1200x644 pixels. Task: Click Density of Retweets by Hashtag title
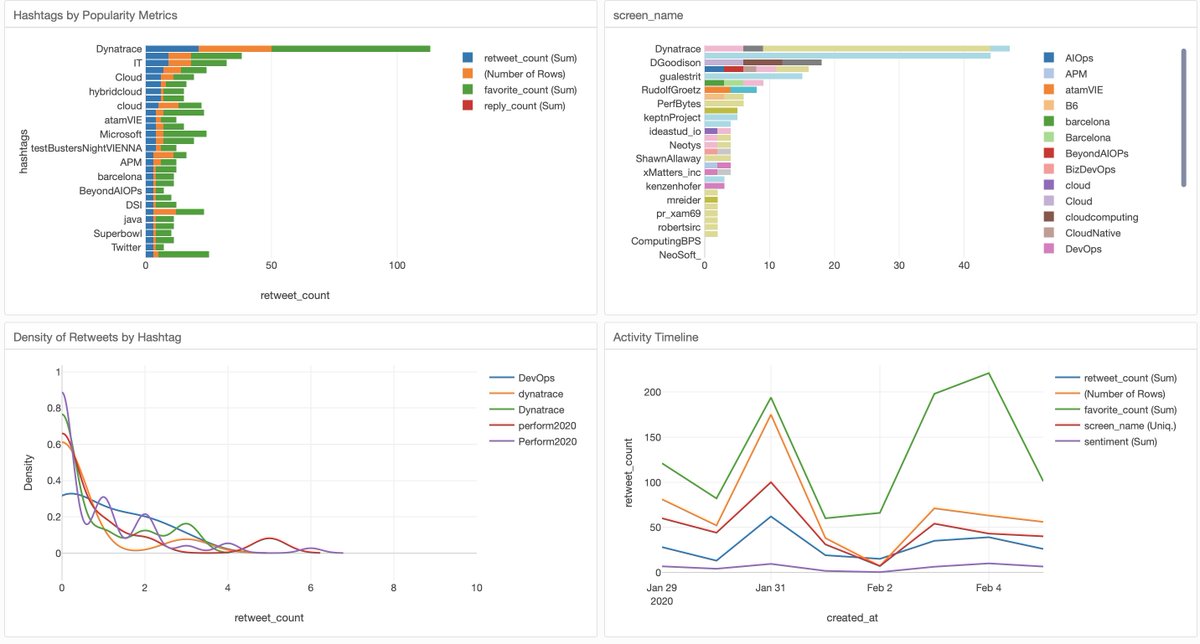(x=97, y=337)
